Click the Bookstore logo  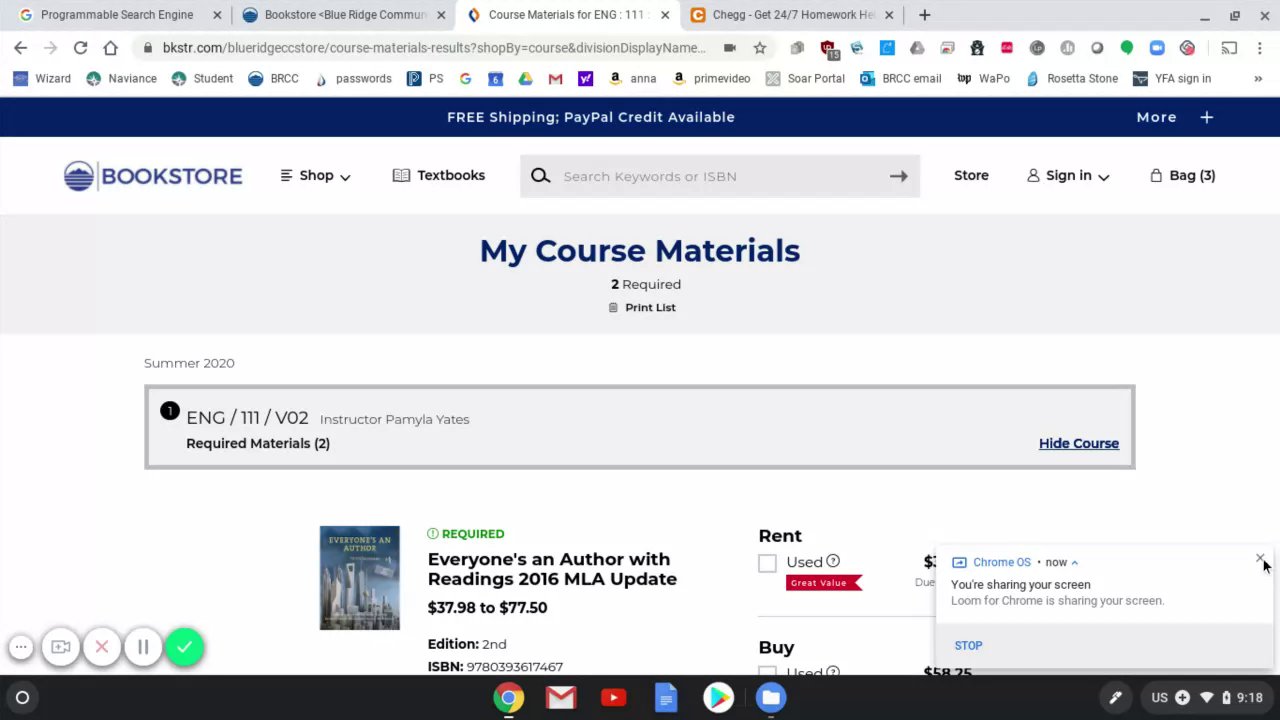[x=153, y=176]
